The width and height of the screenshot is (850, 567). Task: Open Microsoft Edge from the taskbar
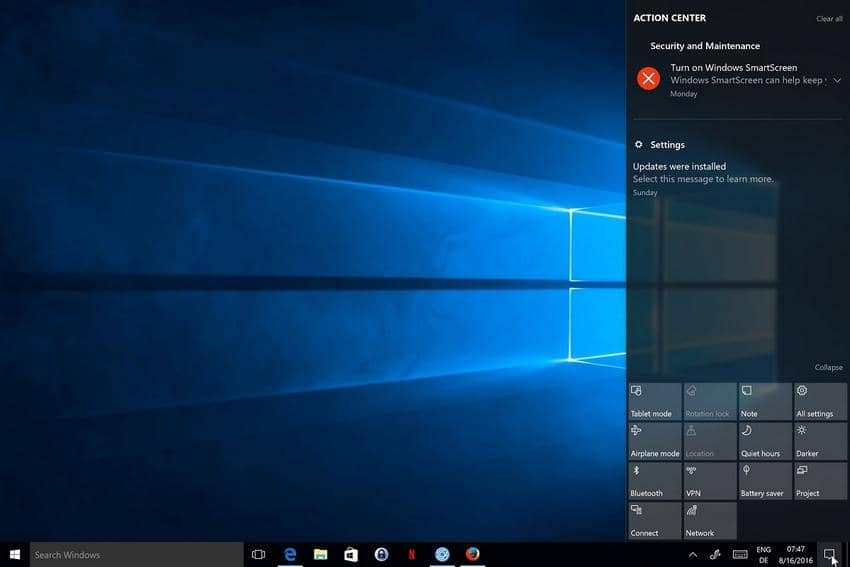(x=290, y=554)
